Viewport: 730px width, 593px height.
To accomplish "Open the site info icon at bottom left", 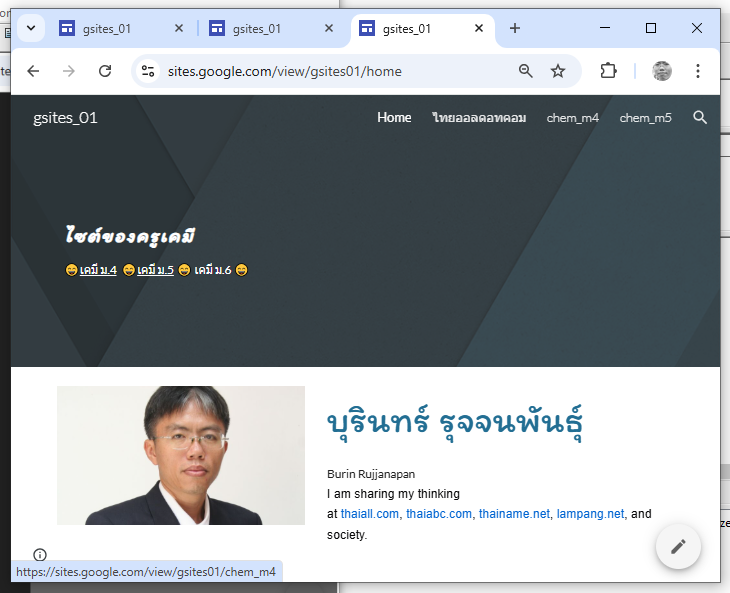I will (40, 555).
